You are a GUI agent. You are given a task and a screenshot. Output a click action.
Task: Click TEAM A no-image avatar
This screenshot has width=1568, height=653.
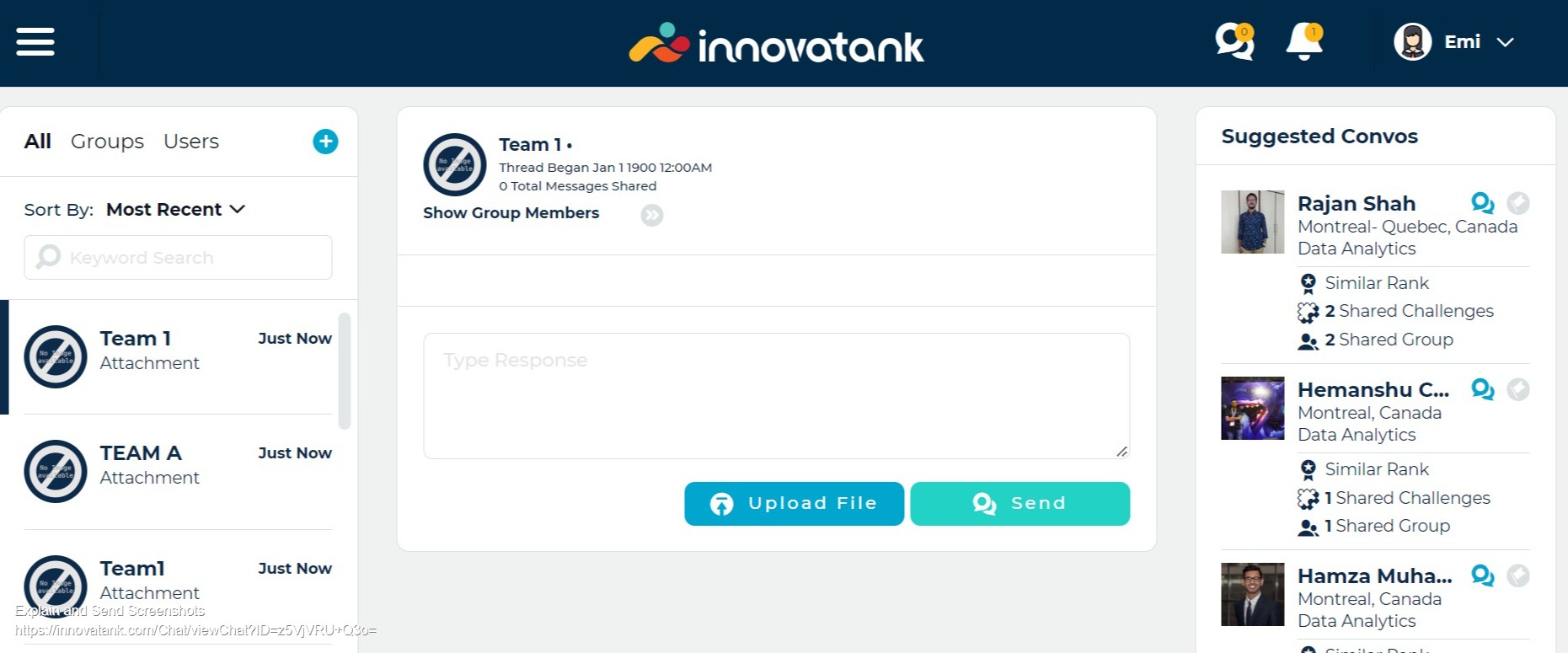(56, 471)
